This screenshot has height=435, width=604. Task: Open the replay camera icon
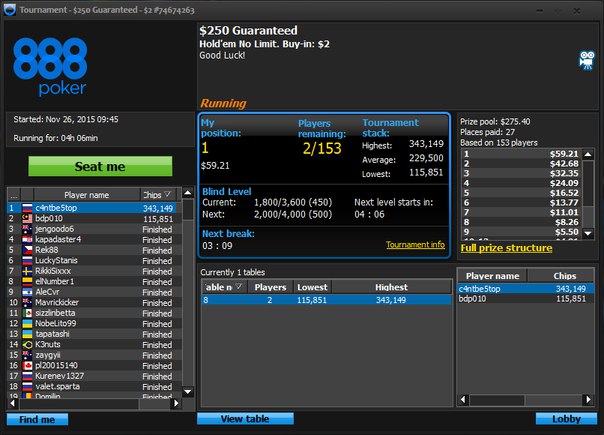tap(587, 60)
